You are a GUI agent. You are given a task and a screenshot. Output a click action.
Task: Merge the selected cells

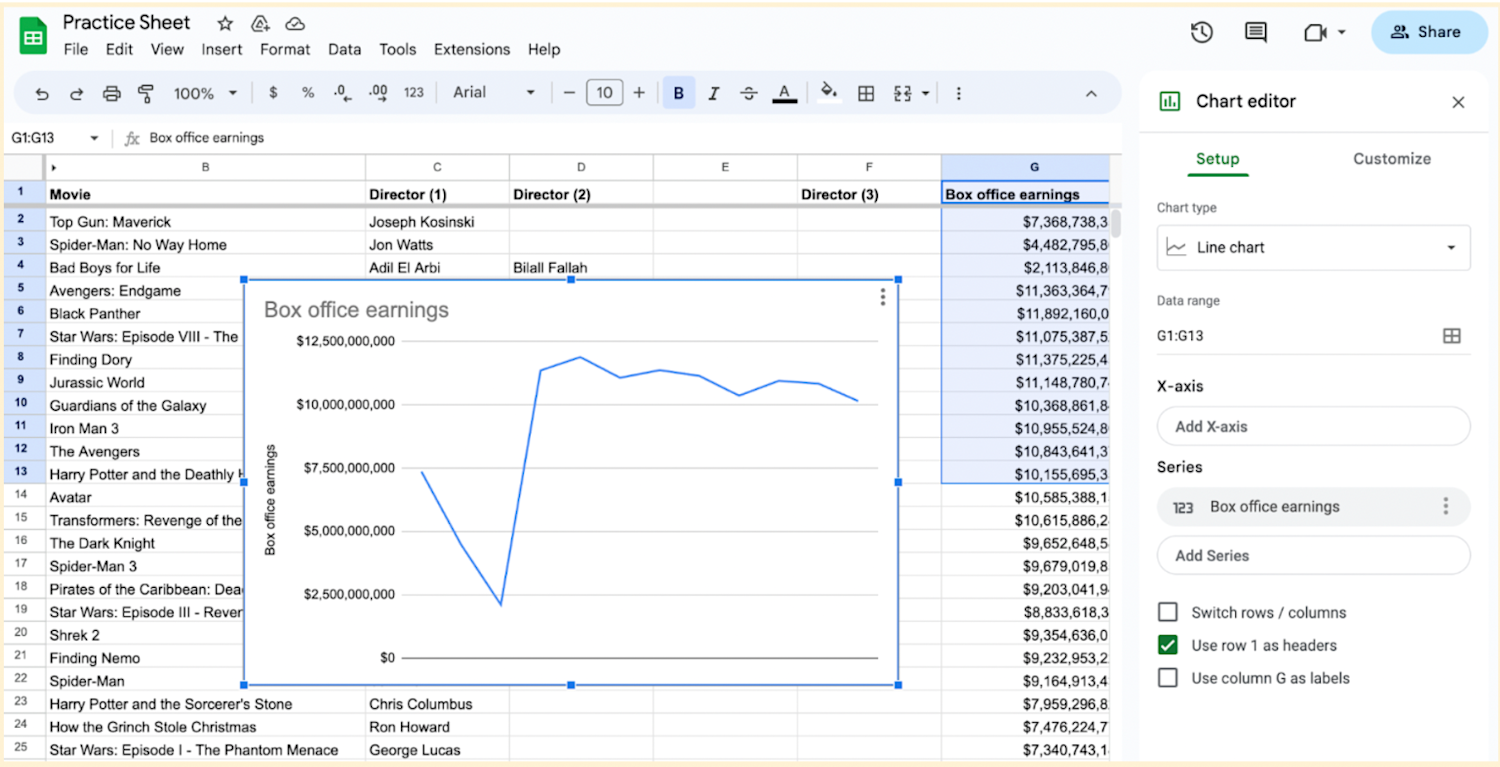(x=903, y=93)
